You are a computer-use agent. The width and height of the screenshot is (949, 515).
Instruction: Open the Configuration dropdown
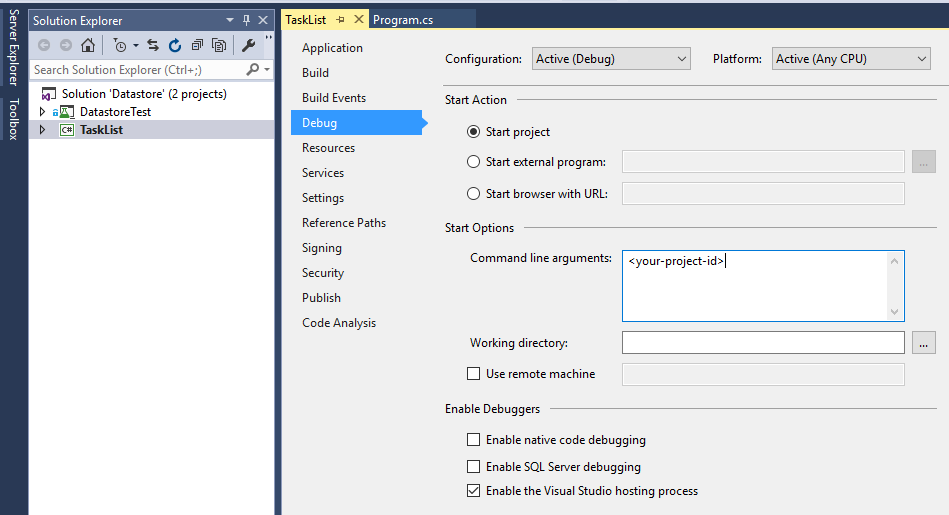tap(611, 59)
